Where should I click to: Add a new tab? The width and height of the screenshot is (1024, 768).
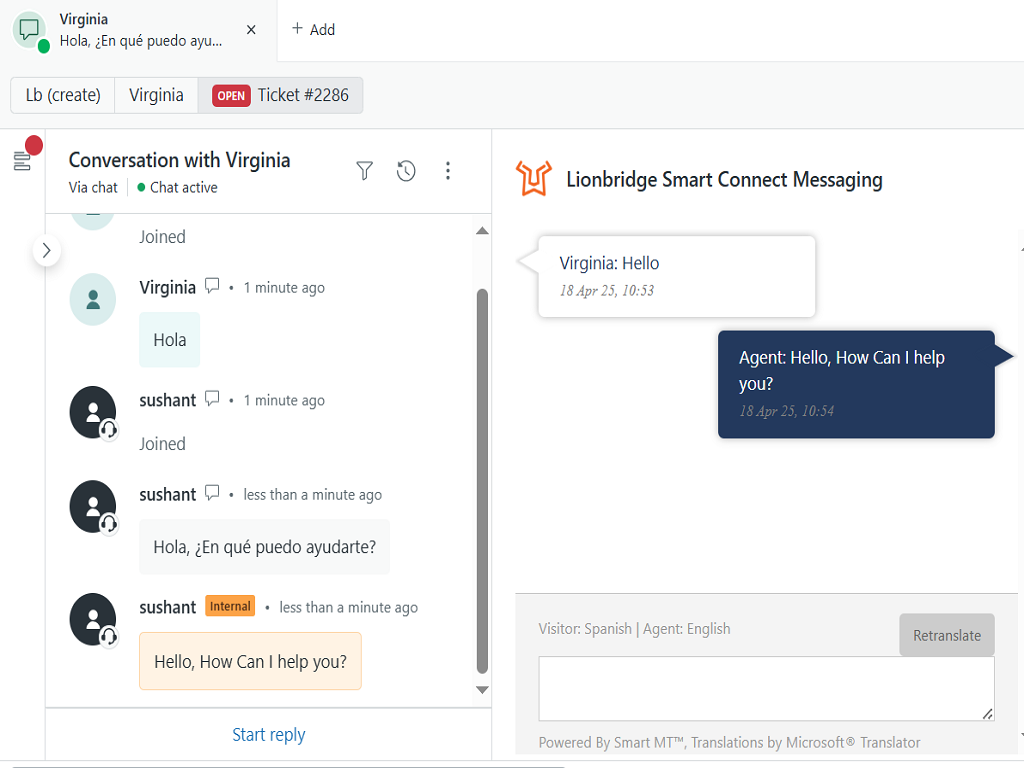pos(313,29)
